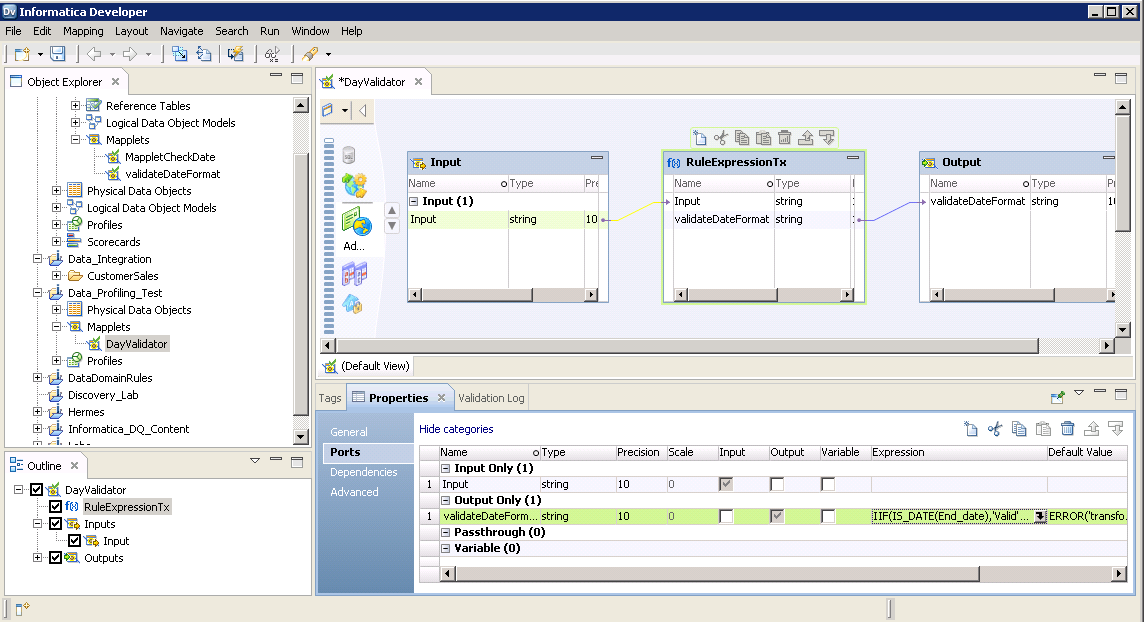Select validateDateFormat under the first Mapplets node
This screenshot has width=1146, height=622.
click(x=172, y=173)
